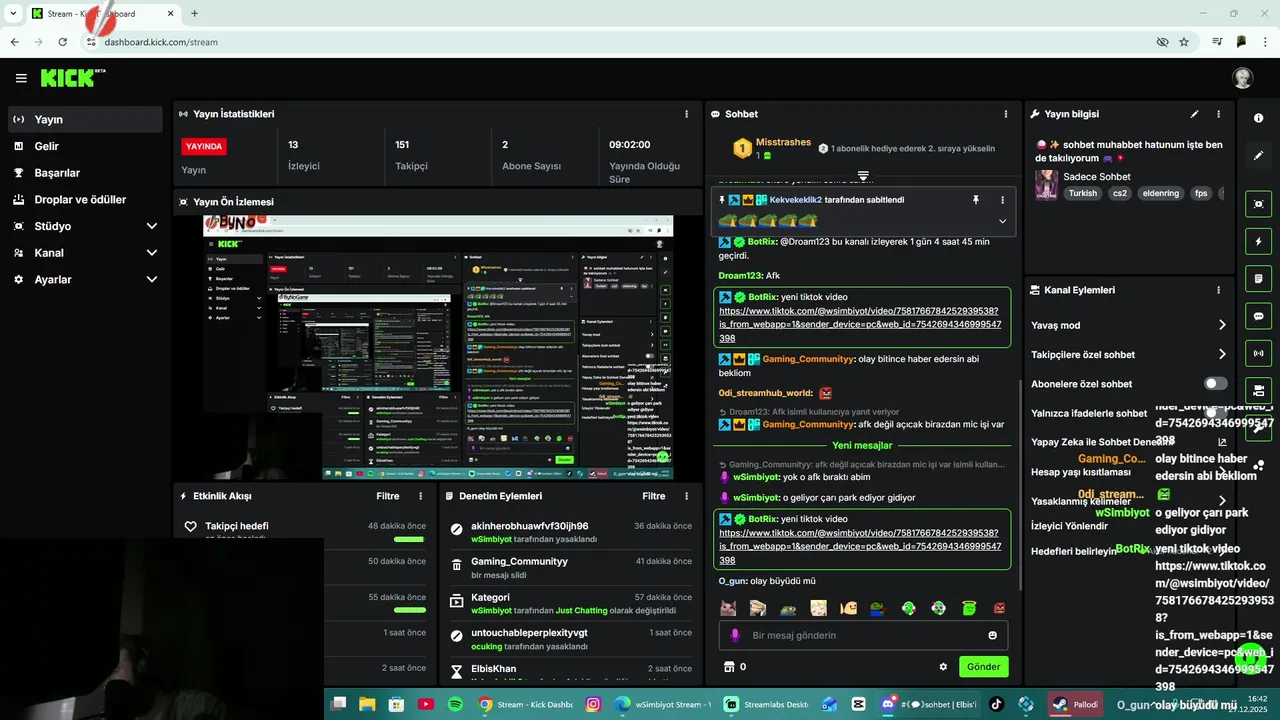The image size is (1280, 720).
Task: Reload the dashboard page
Action: click(62, 42)
